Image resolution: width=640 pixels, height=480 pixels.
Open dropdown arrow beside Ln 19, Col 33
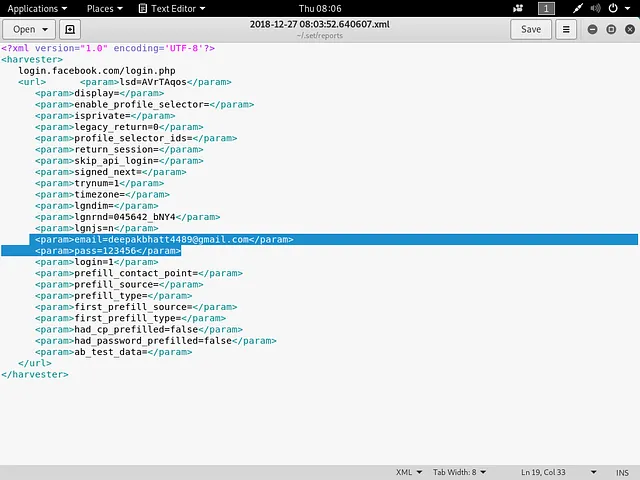point(593,472)
